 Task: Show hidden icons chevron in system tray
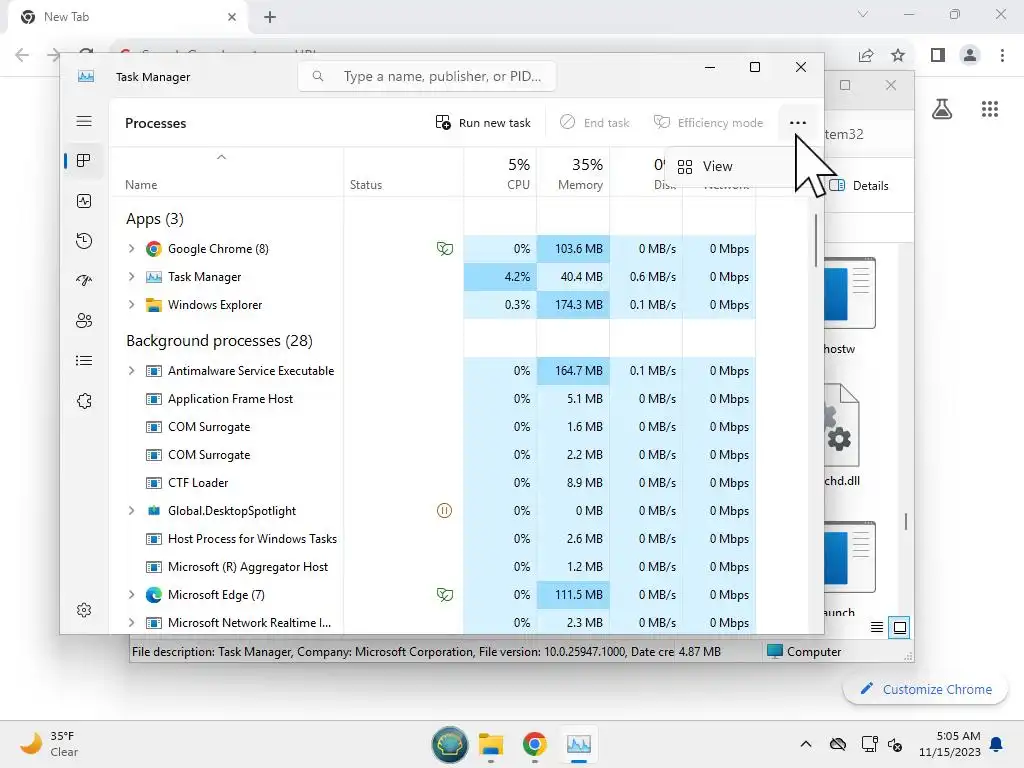tap(806, 744)
